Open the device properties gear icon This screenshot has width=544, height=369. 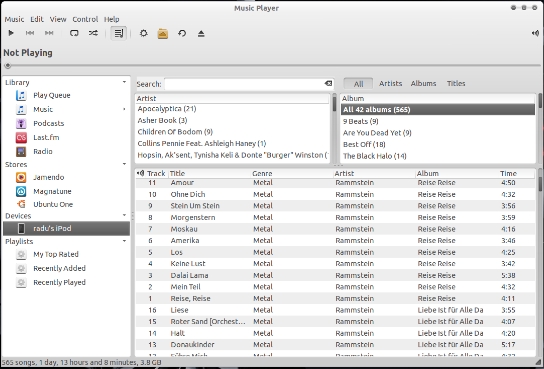(x=144, y=33)
